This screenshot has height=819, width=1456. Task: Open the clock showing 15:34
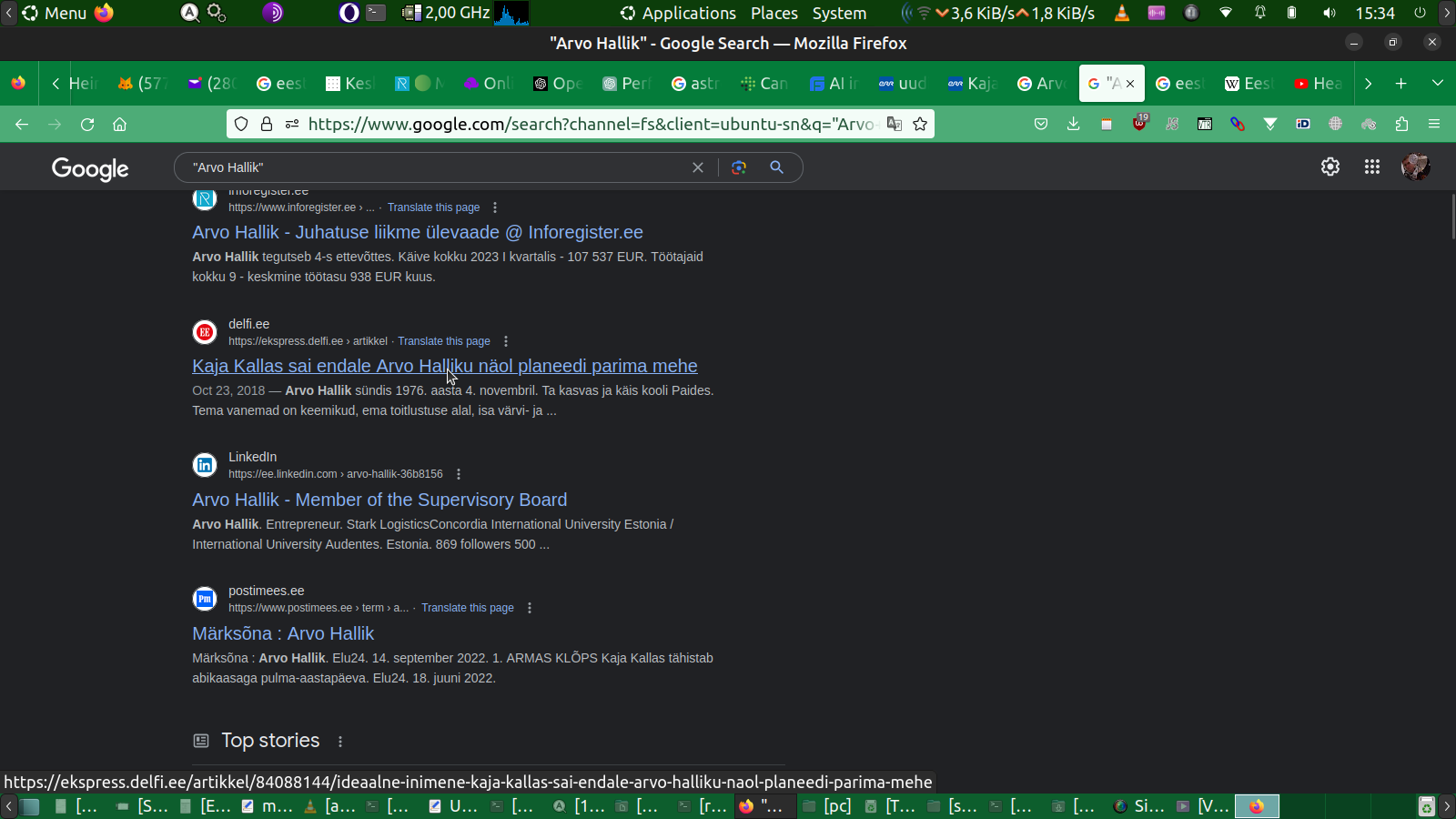coord(1375,13)
